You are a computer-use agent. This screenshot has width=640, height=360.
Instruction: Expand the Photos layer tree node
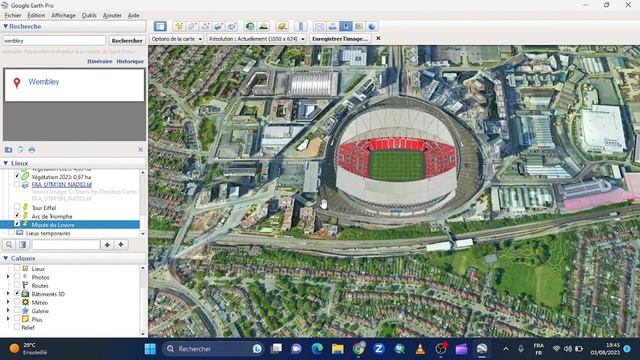point(8,277)
